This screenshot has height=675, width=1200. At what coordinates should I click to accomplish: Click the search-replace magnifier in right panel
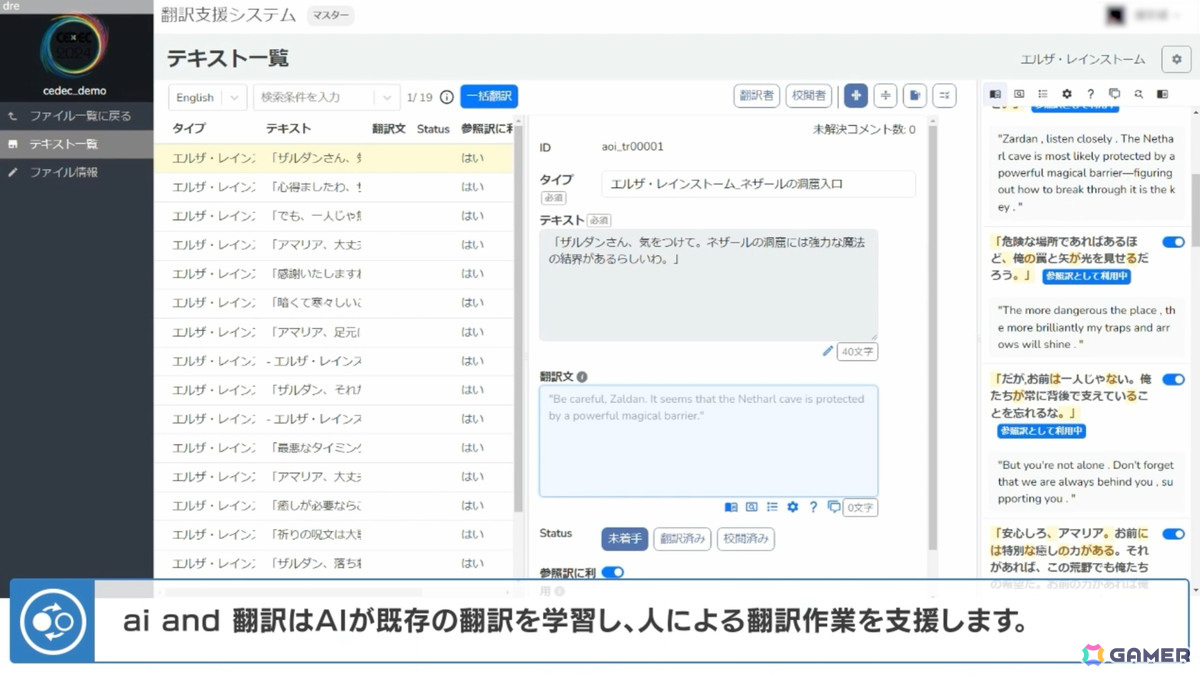(x=1138, y=94)
